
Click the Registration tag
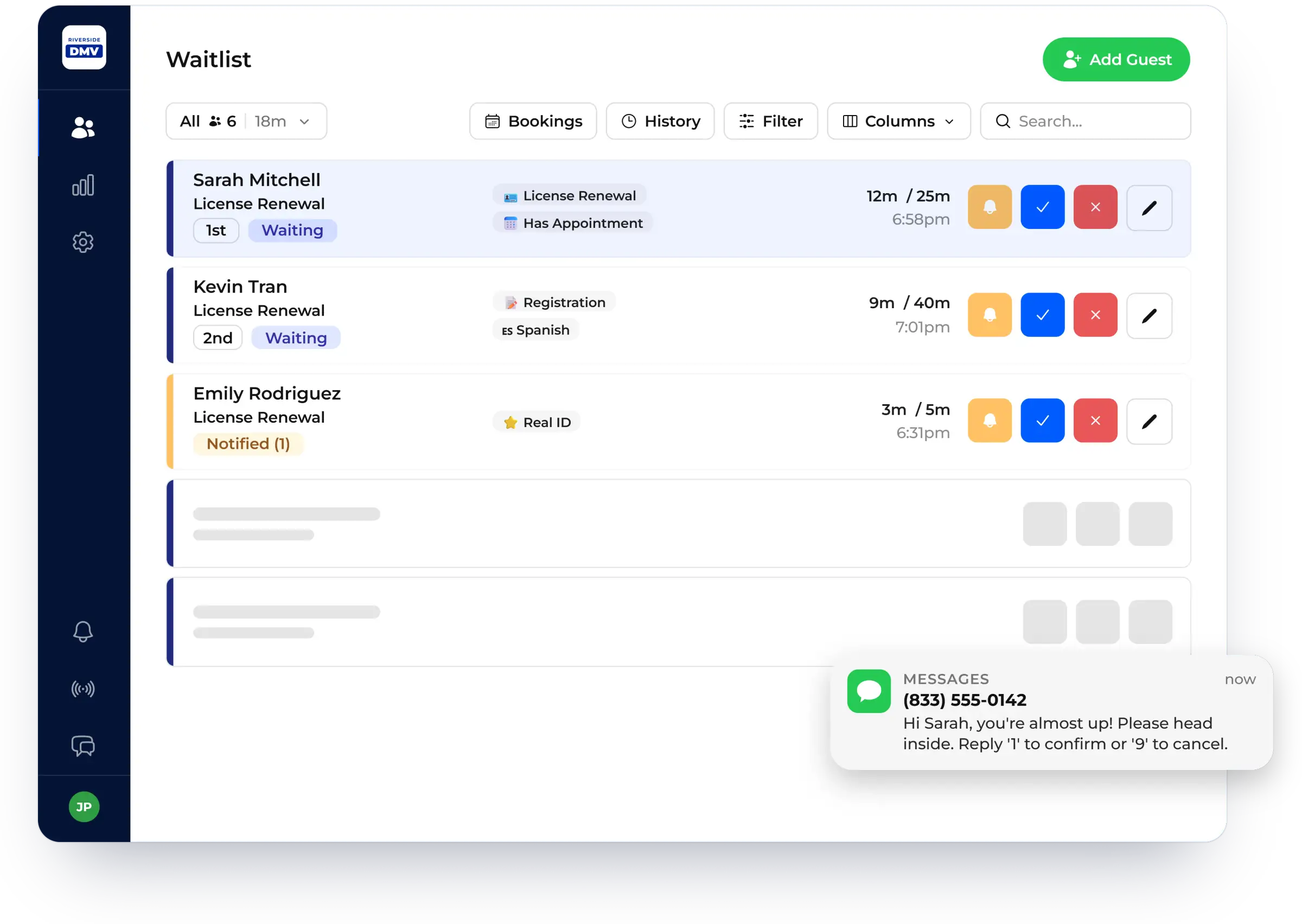(554, 302)
